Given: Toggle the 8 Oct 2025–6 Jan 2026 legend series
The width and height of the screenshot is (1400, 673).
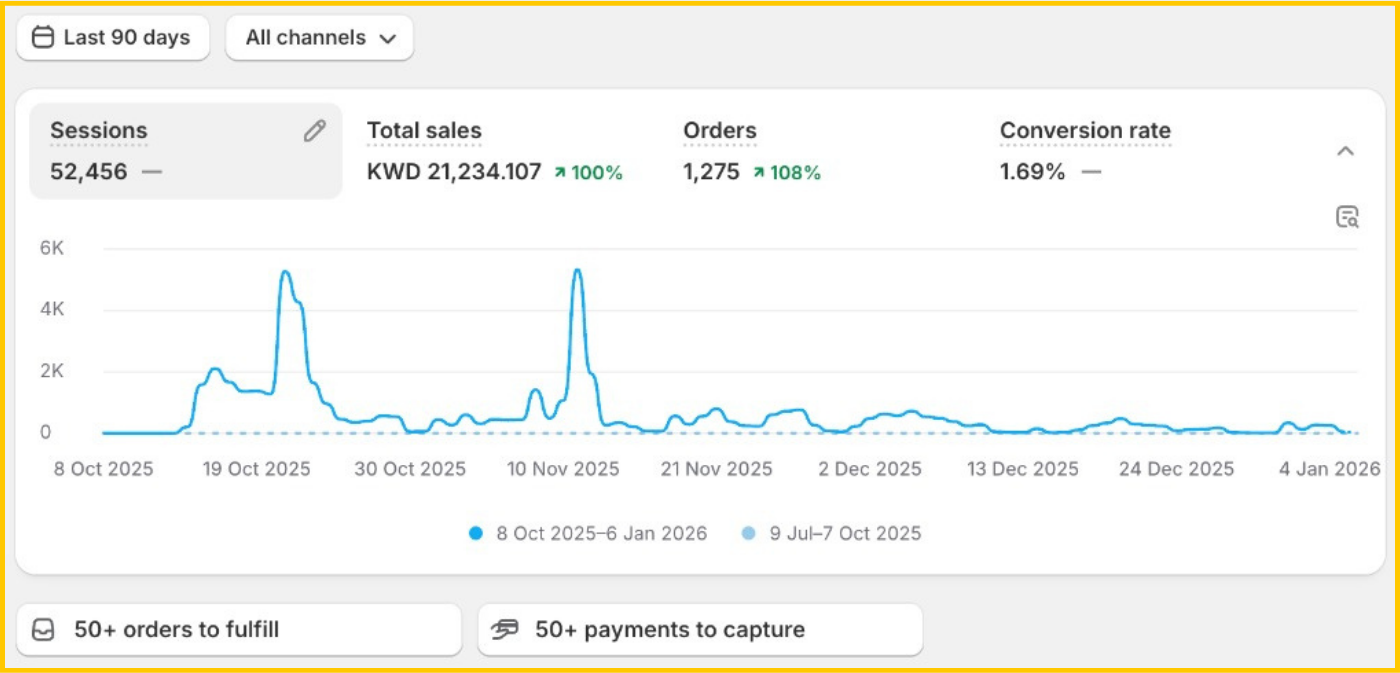Looking at the screenshot, I should click(x=589, y=534).
